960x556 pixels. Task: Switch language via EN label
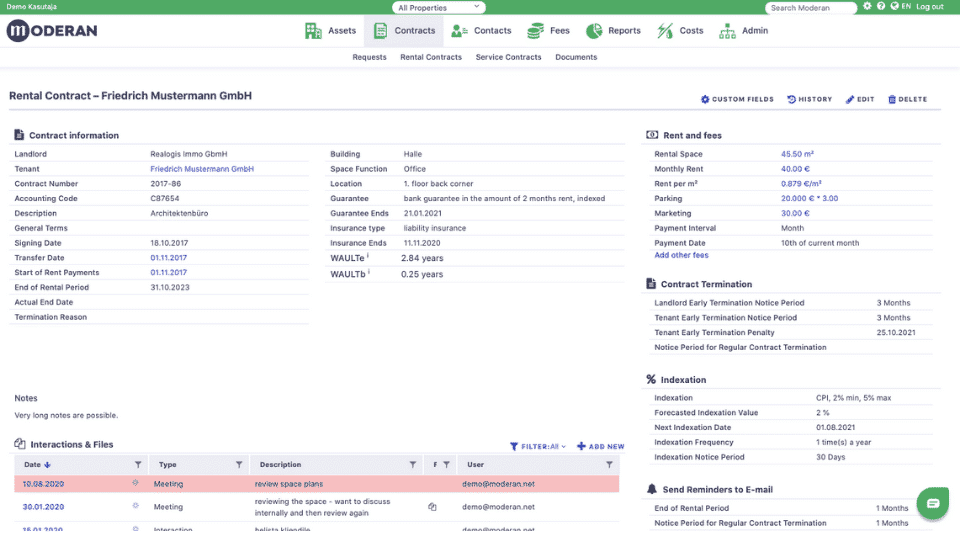(x=906, y=6)
